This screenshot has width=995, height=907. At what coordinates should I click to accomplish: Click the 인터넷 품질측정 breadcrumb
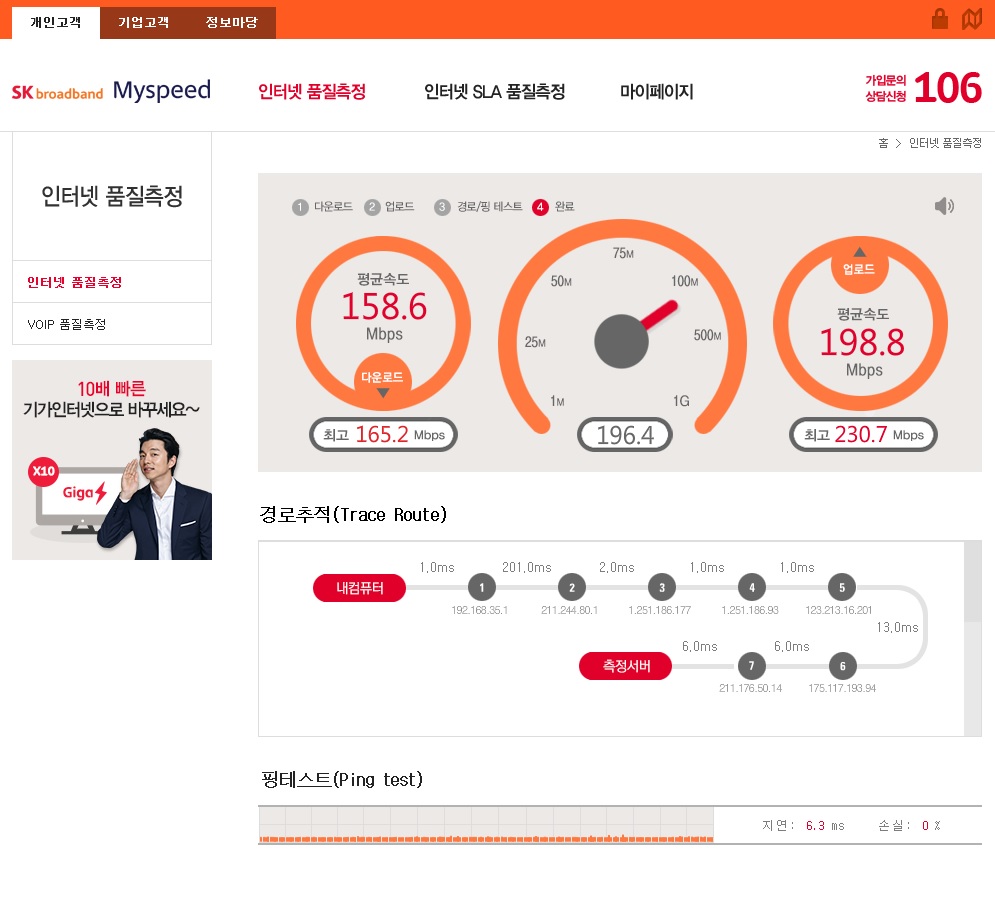[x=946, y=143]
